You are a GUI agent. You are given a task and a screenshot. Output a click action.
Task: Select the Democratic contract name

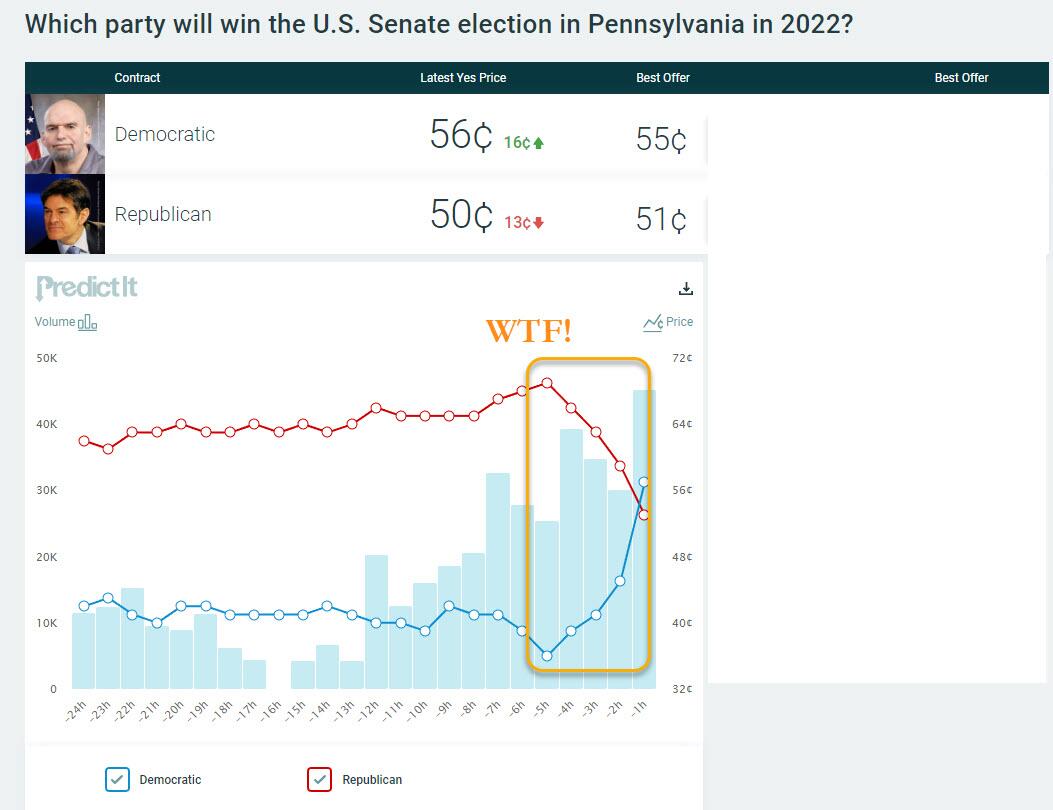click(x=165, y=134)
